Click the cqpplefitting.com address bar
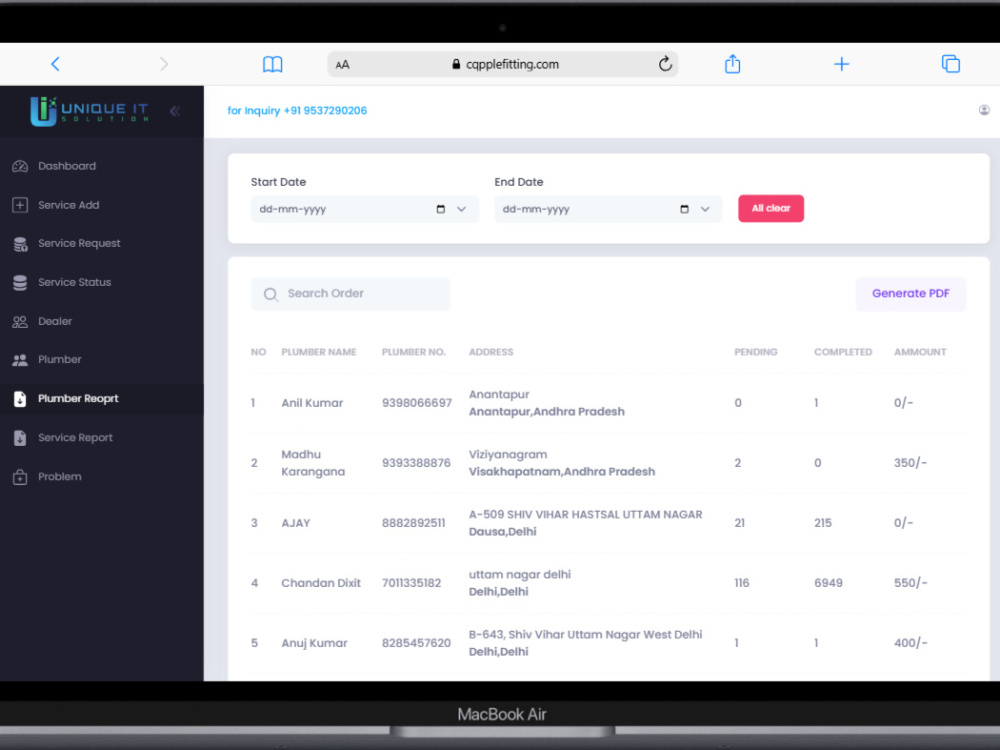The height and width of the screenshot is (750, 1000). pyautogui.click(x=503, y=64)
